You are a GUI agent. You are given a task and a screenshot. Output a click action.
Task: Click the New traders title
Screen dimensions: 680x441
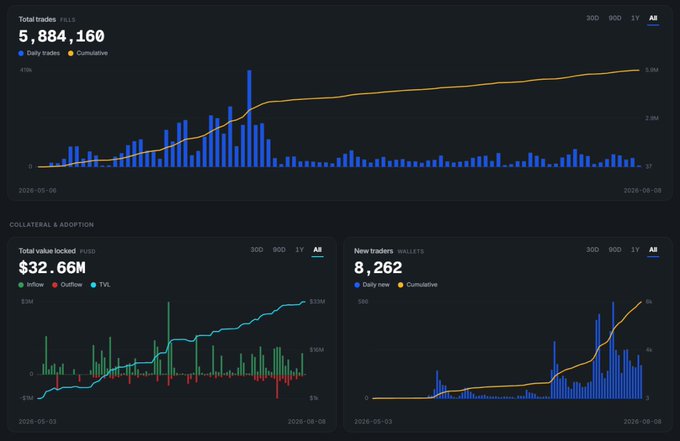373,251
